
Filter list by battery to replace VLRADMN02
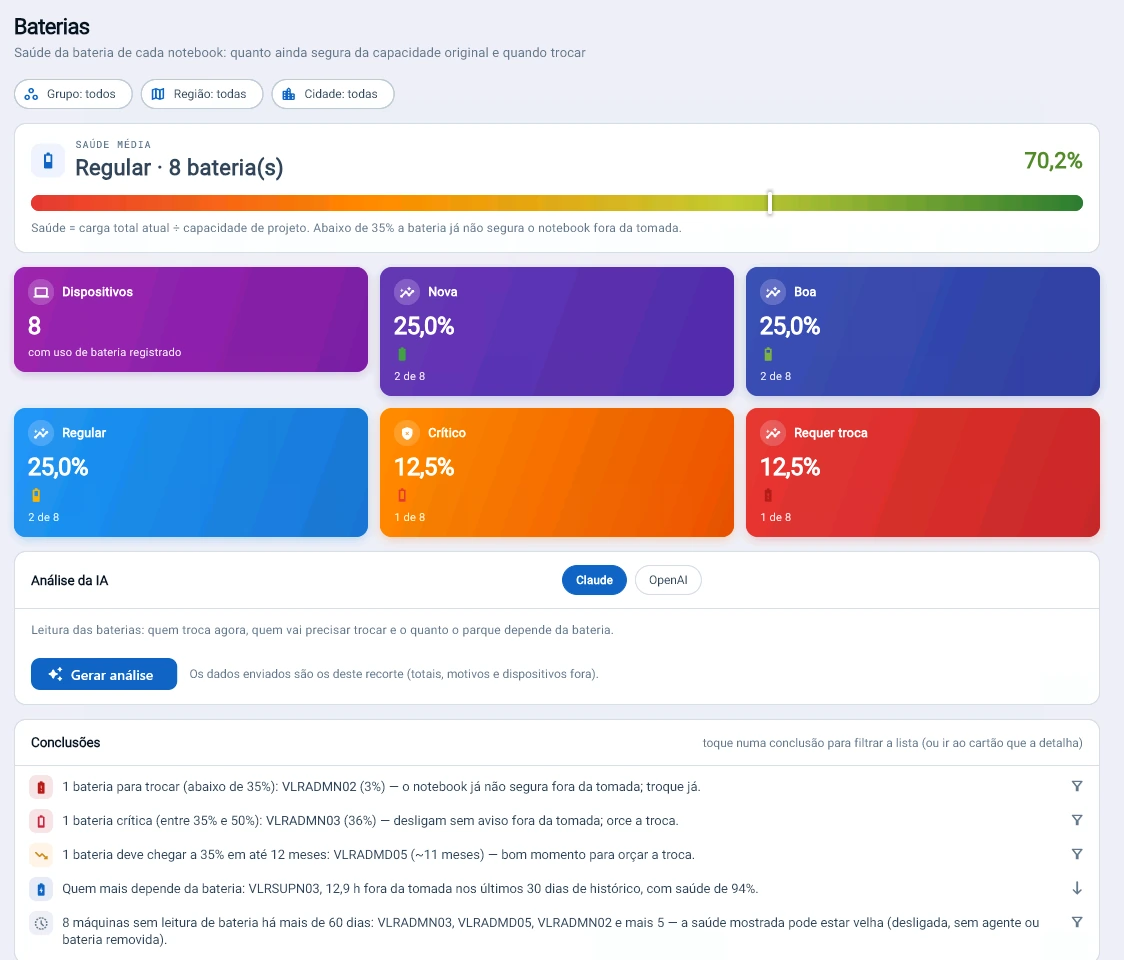tap(1077, 786)
